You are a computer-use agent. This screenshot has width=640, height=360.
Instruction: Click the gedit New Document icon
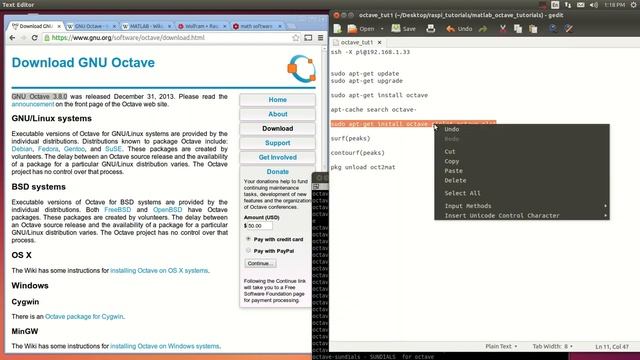tap(338, 29)
